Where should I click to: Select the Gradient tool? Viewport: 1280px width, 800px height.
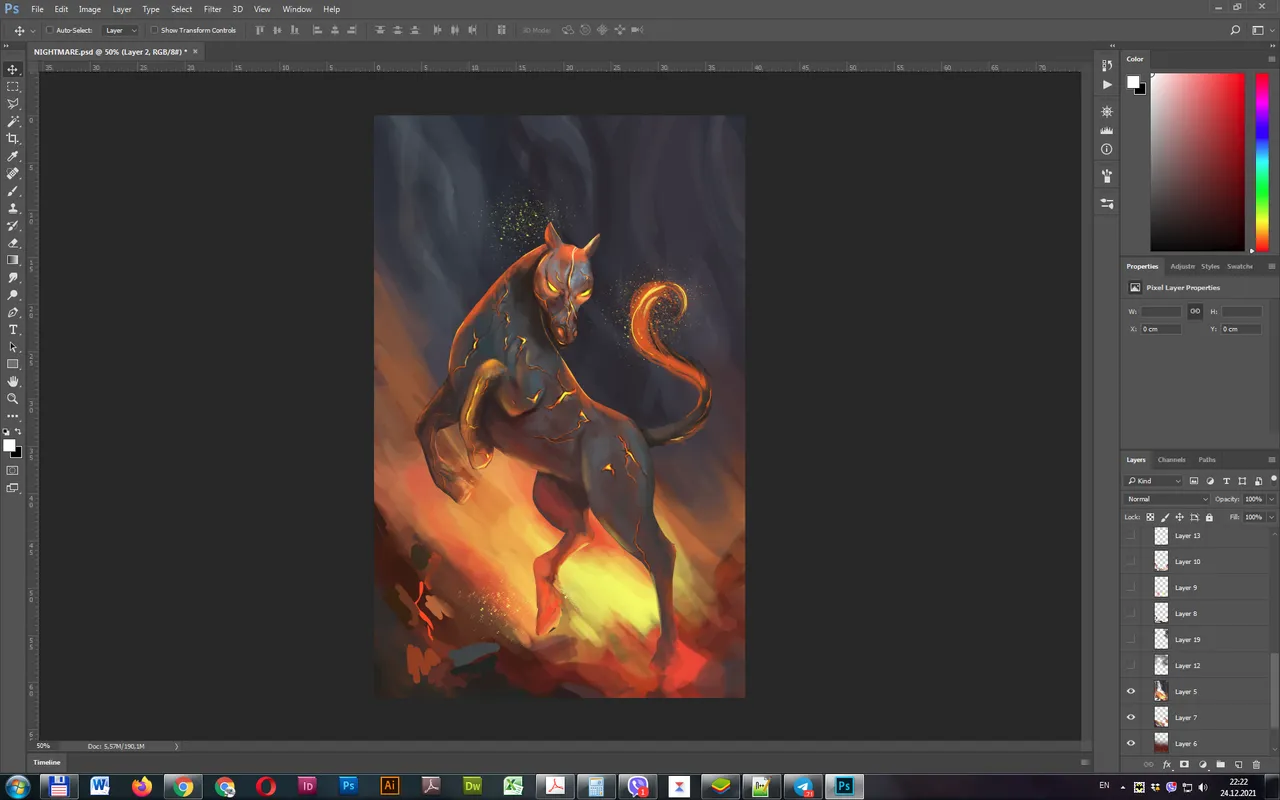[13, 260]
